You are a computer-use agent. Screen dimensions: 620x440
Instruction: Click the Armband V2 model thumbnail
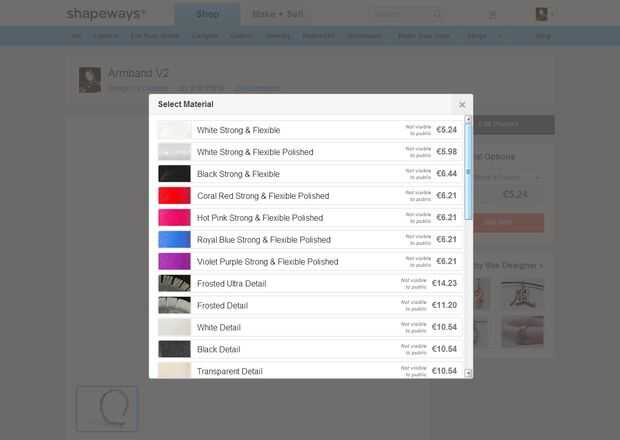tap(107, 408)
